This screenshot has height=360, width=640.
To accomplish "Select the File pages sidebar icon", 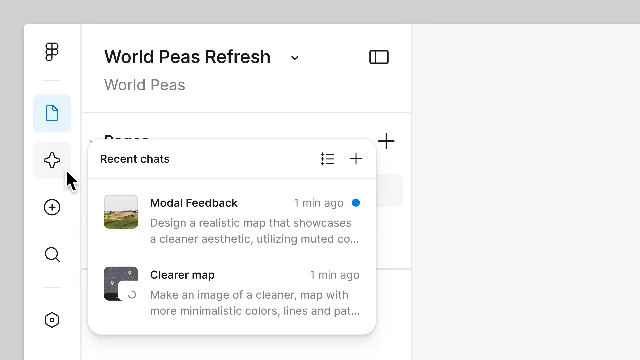I will 52,113.
